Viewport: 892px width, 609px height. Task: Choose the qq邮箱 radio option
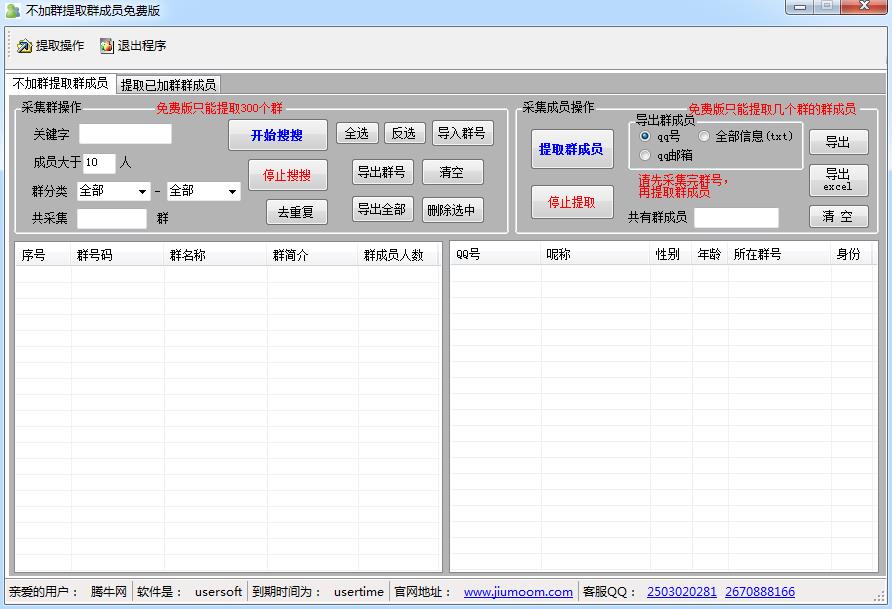[645, 155]
